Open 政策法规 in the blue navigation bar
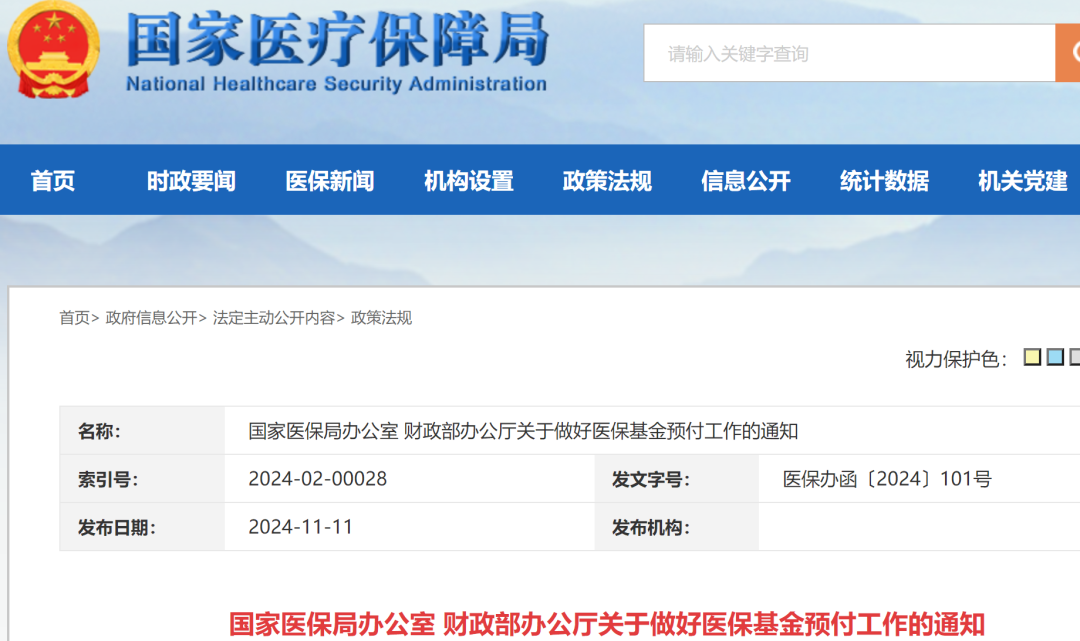The height and width of the screenshot is (641, 1080). tap(607, 181)
